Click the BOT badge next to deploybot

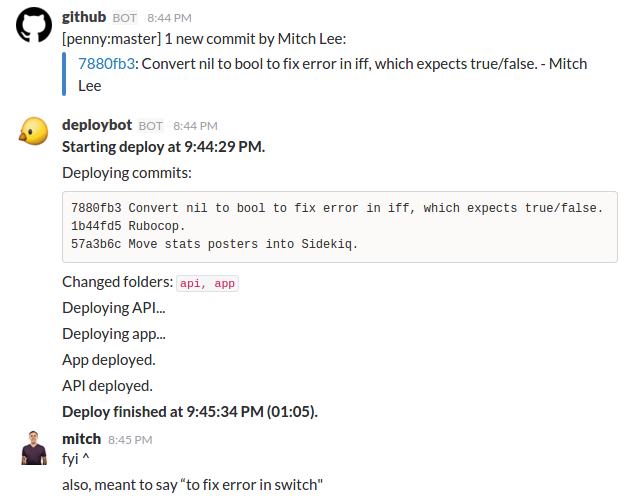(151, 126)
